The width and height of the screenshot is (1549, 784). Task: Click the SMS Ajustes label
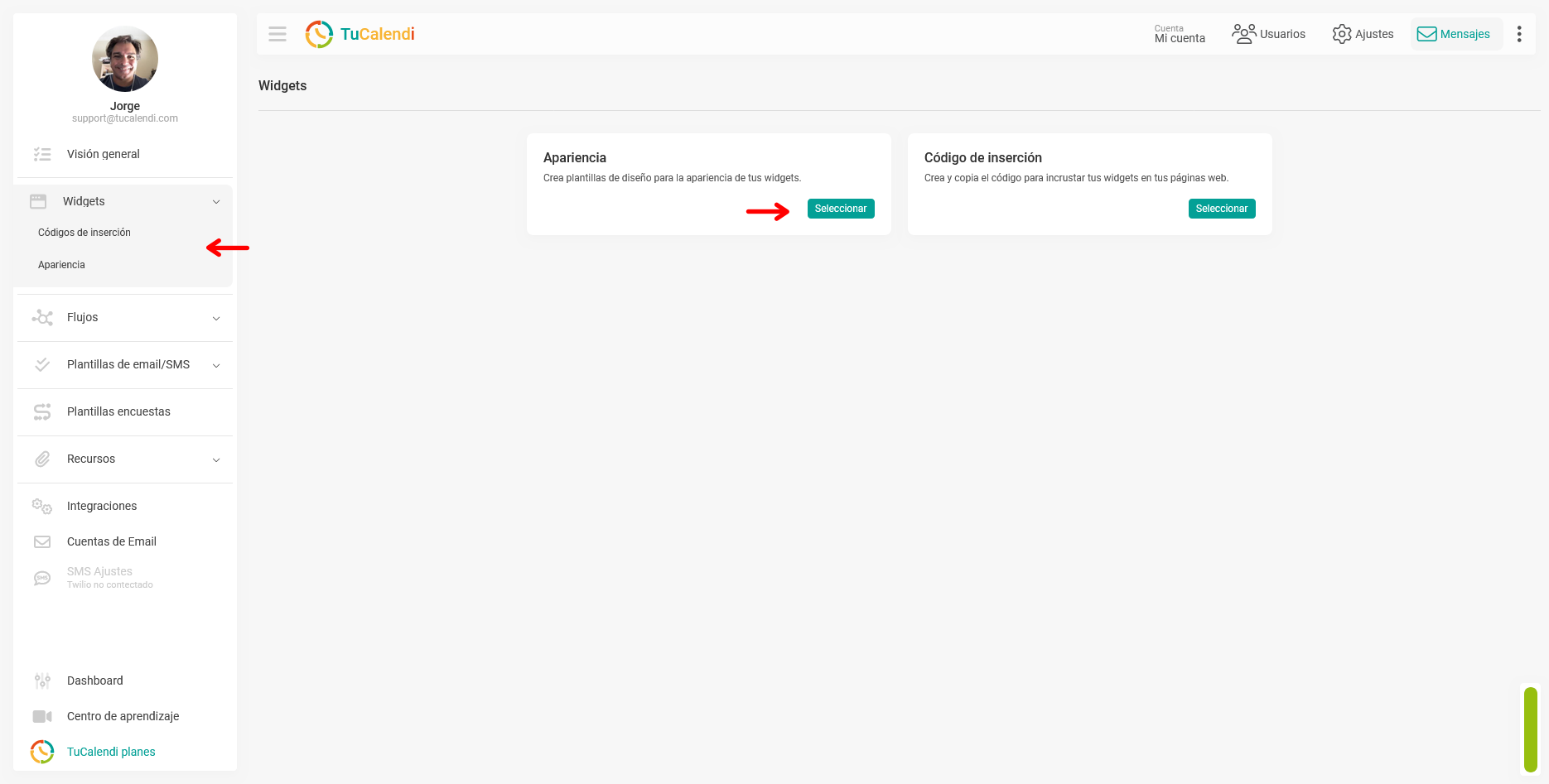point(99,571)
